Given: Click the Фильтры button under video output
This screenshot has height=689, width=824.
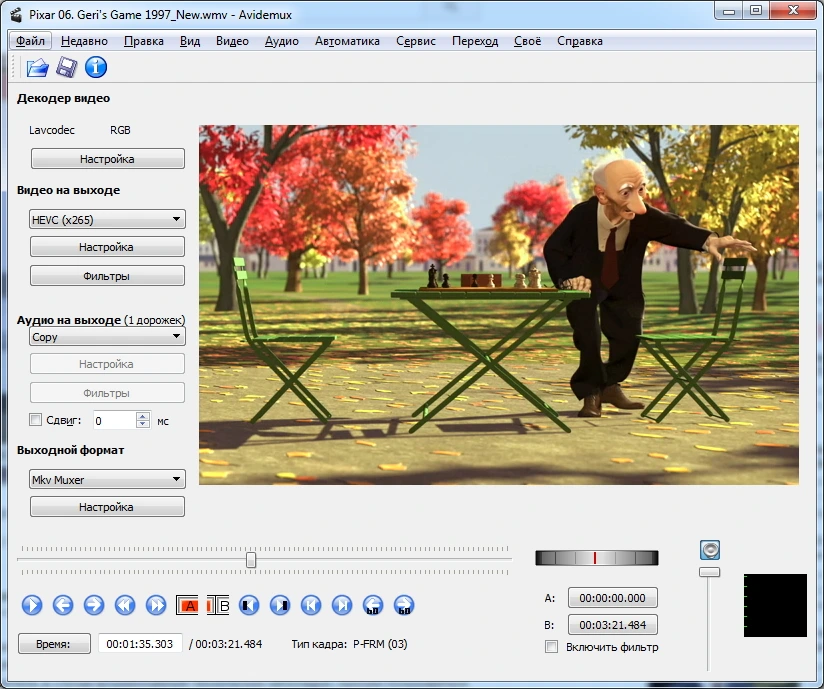Looking at the screenshot, I should click(107, 275).
